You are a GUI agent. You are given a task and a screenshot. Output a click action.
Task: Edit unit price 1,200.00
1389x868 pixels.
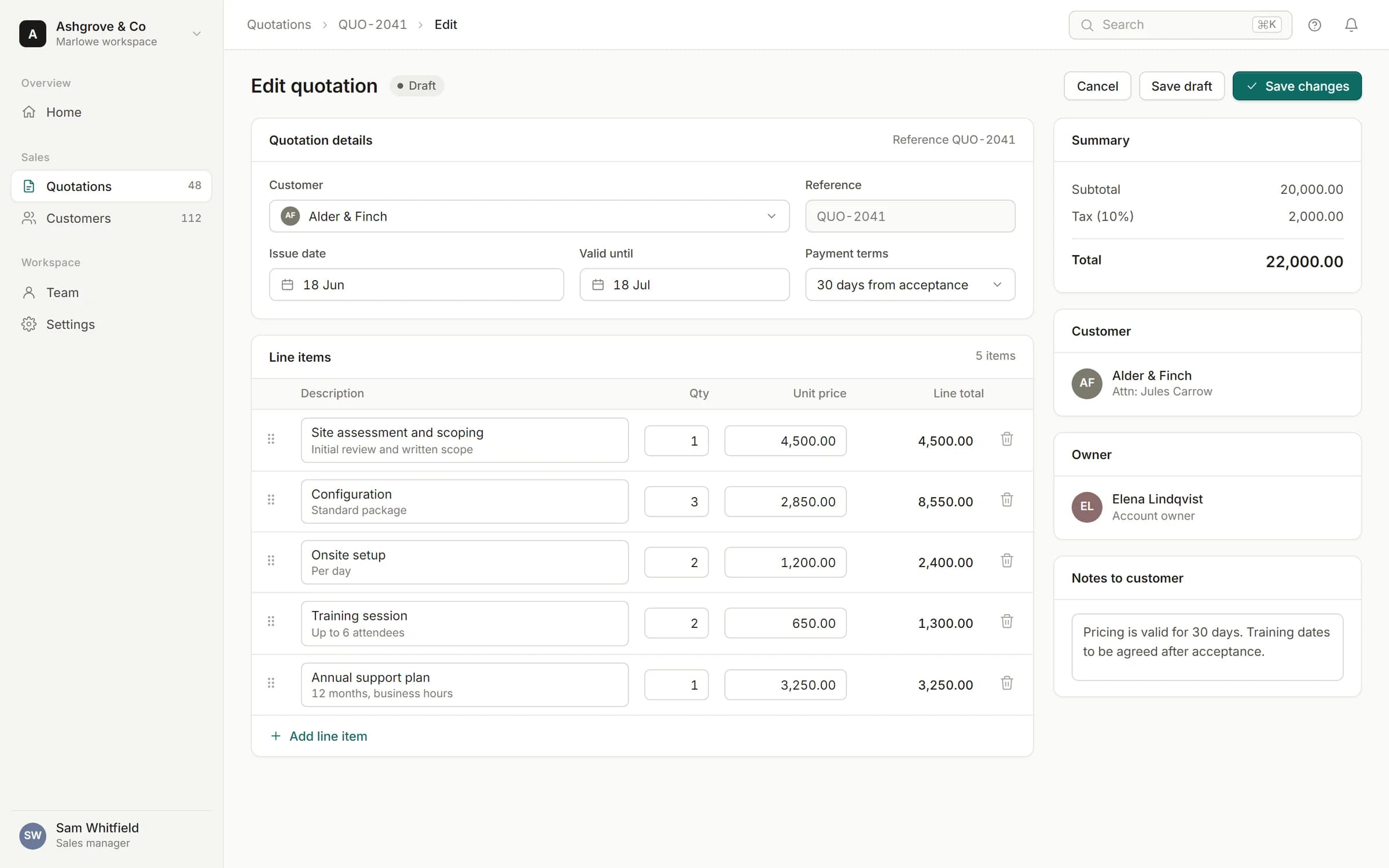785,562
